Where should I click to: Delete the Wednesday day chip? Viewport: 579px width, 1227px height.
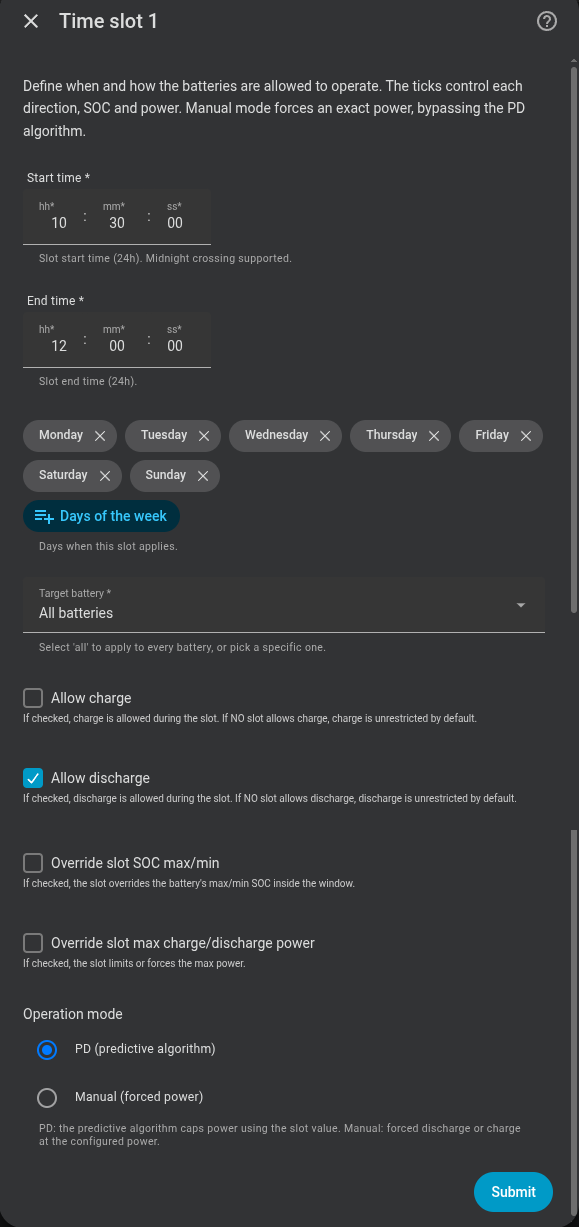tap(325, 436)
